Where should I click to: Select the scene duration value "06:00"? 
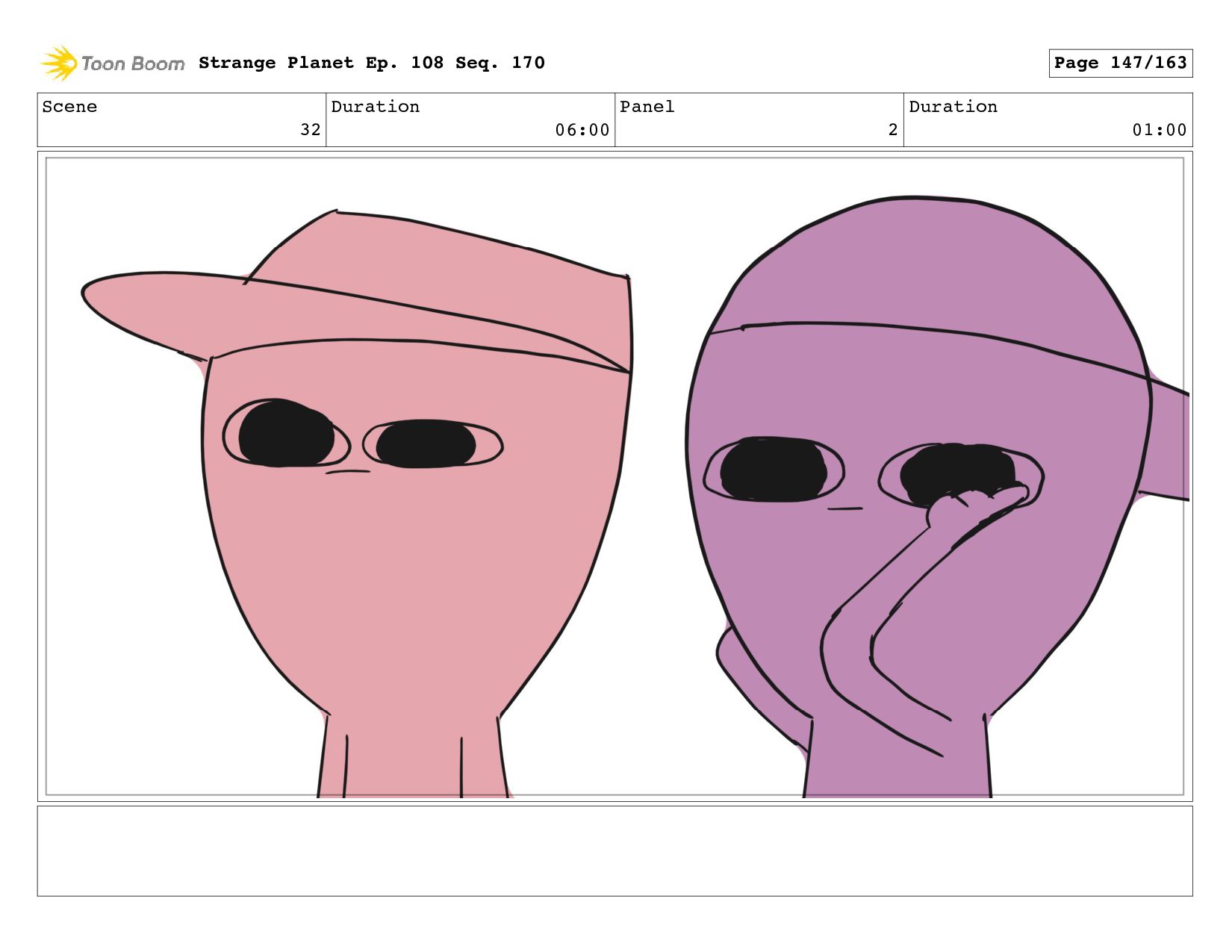pos(582,130)
